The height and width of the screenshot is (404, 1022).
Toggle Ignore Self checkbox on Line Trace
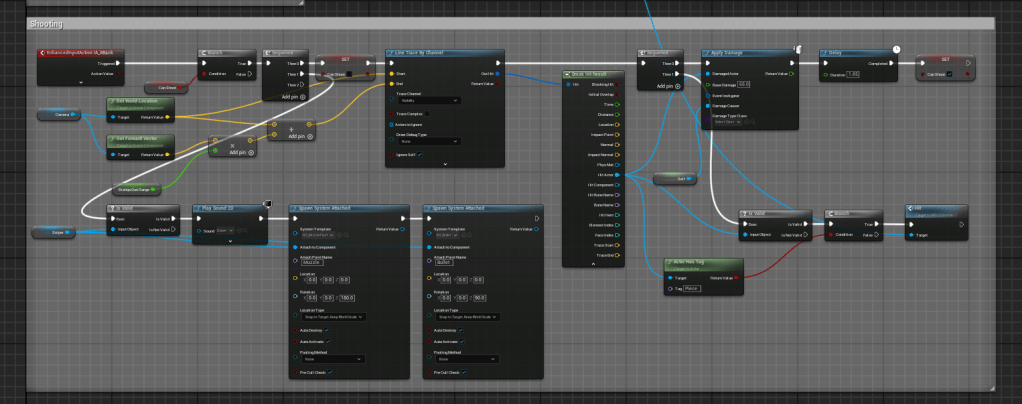click(x=419, y=155)
